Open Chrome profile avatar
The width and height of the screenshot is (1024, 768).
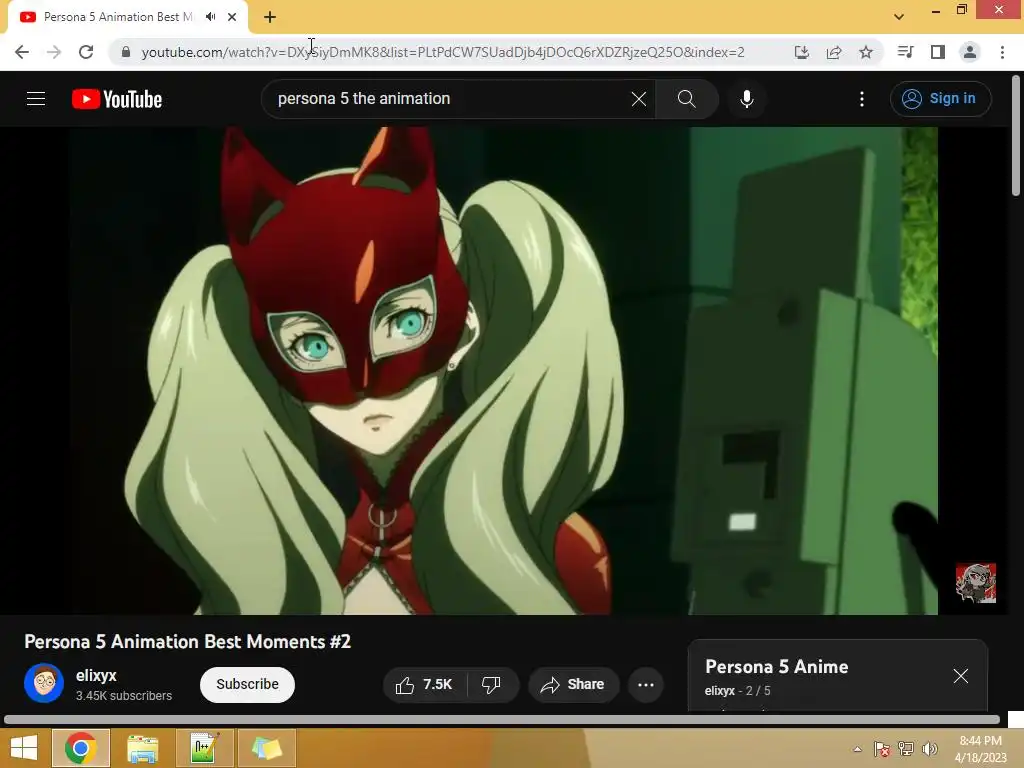pos(970,52)
